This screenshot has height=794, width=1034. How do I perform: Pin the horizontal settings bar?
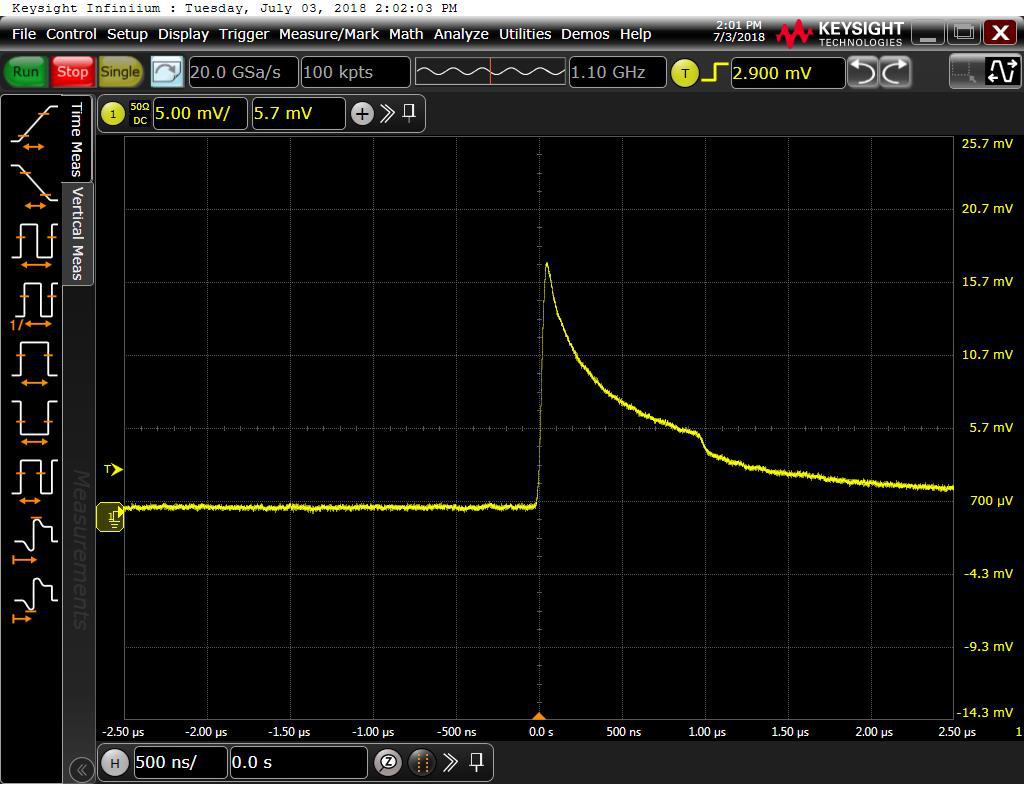coord(477,763)
